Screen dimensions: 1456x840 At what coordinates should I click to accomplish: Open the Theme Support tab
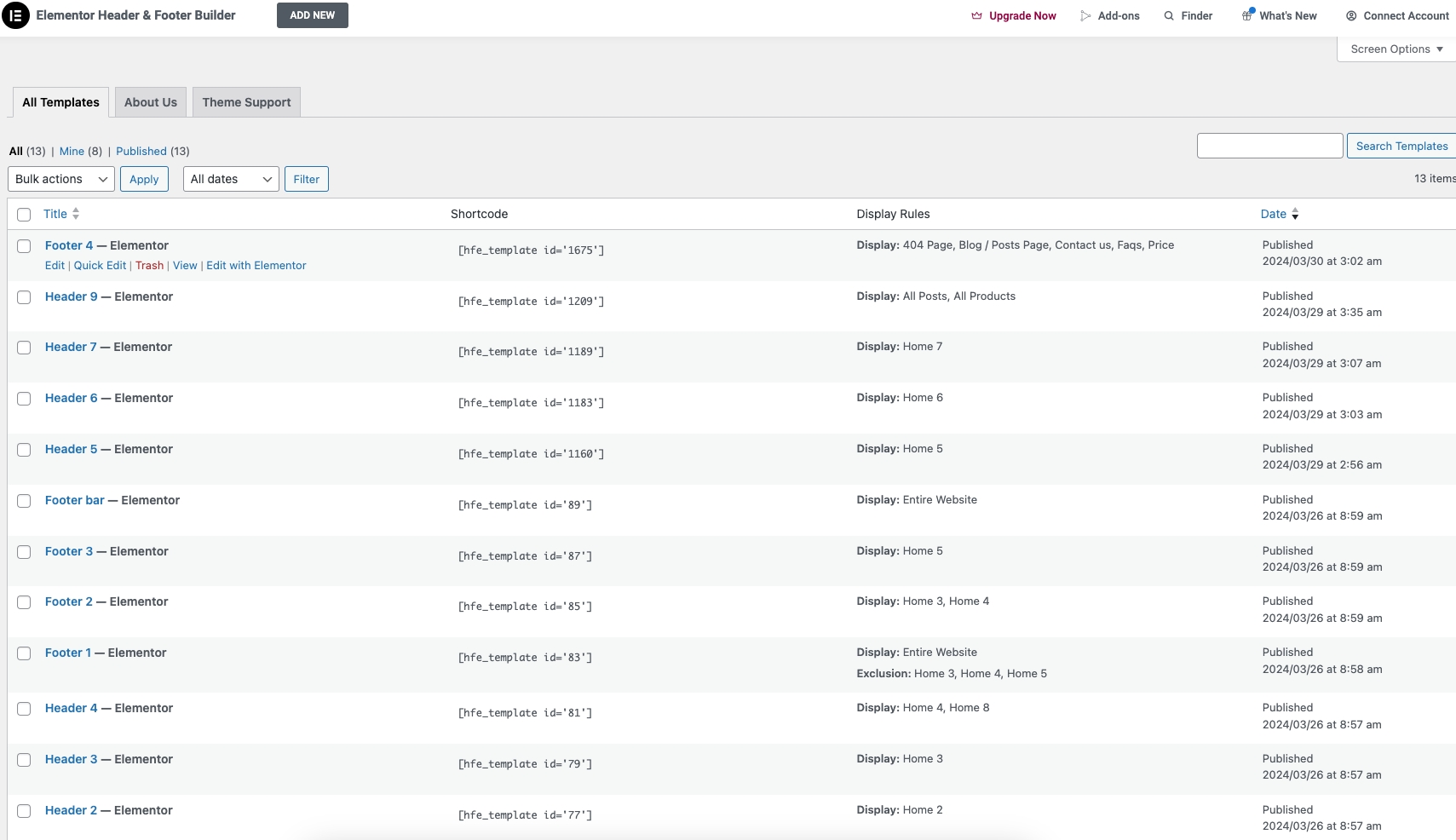point(246,102)
